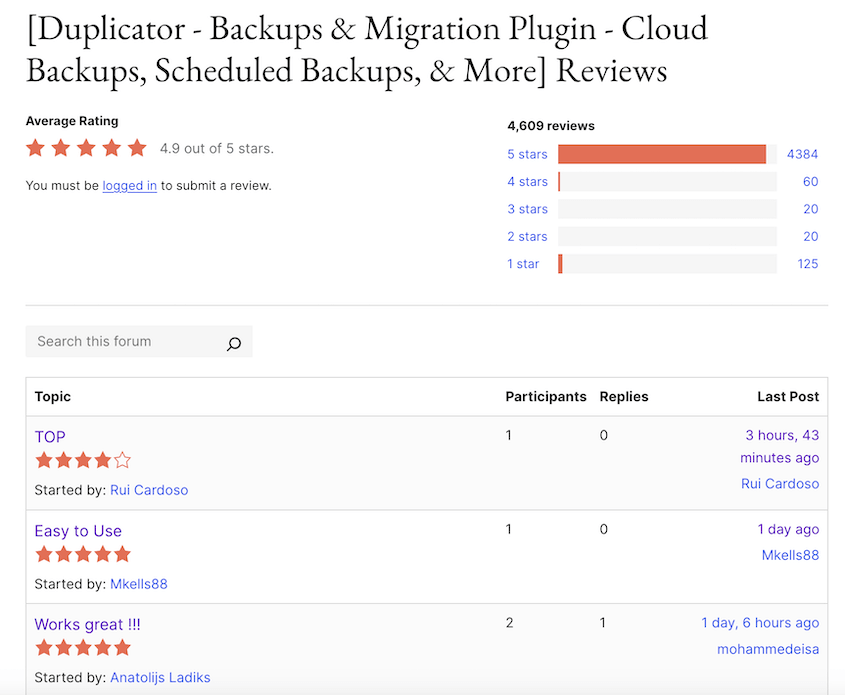The width and height of the screenshot is (845, 695).
Task: Click the Duplicator Reviews page title
Action: 366,50
